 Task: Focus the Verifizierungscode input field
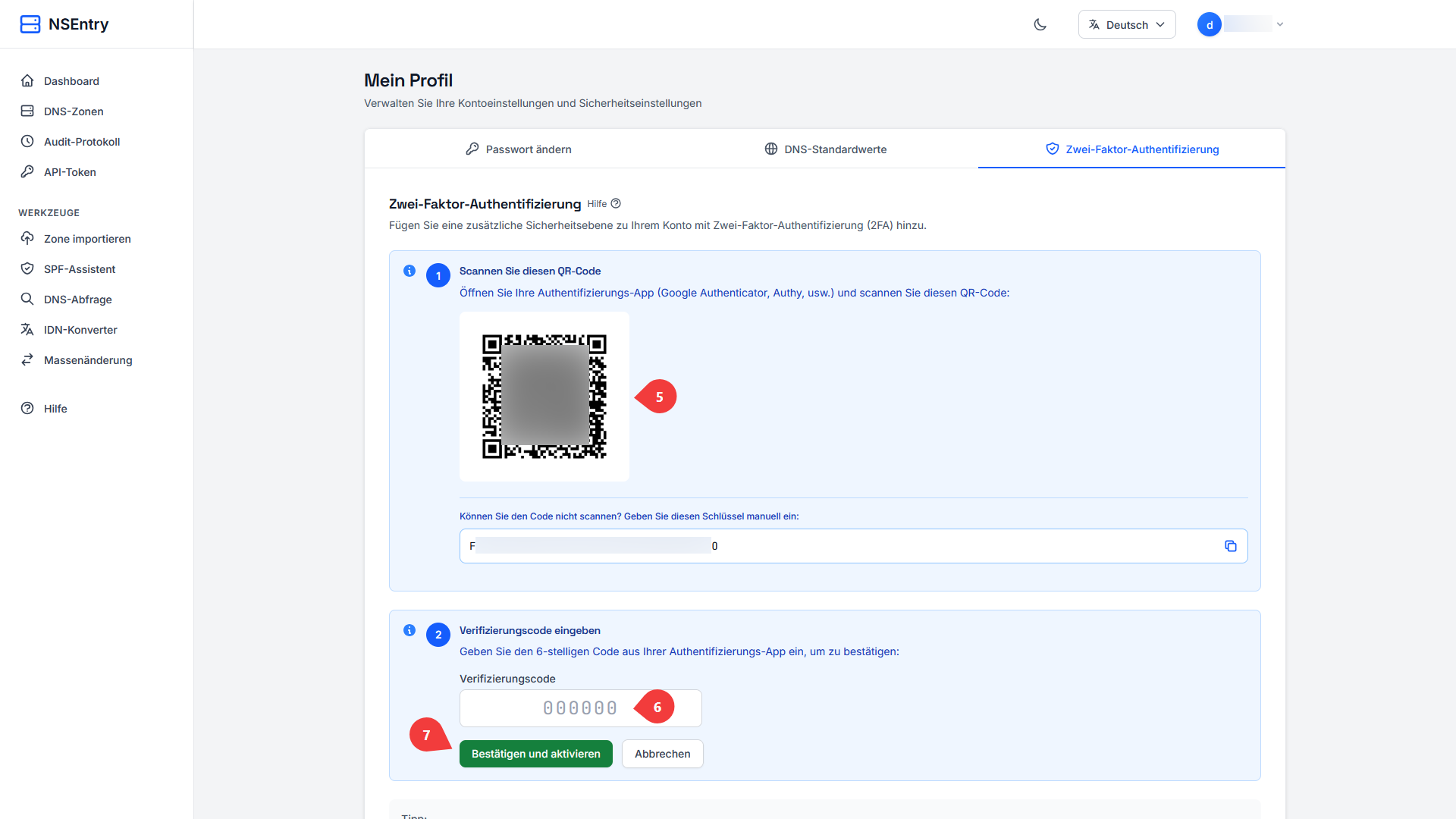[580, 708]
